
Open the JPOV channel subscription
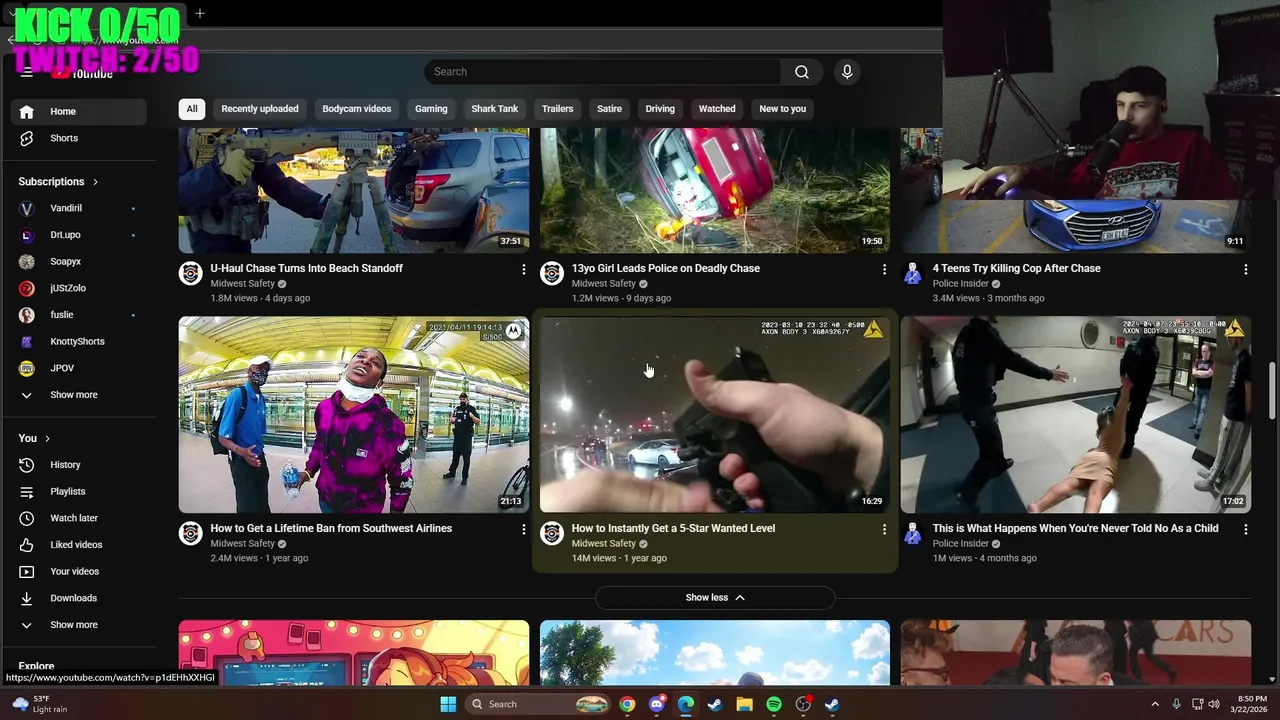point(78,368)
